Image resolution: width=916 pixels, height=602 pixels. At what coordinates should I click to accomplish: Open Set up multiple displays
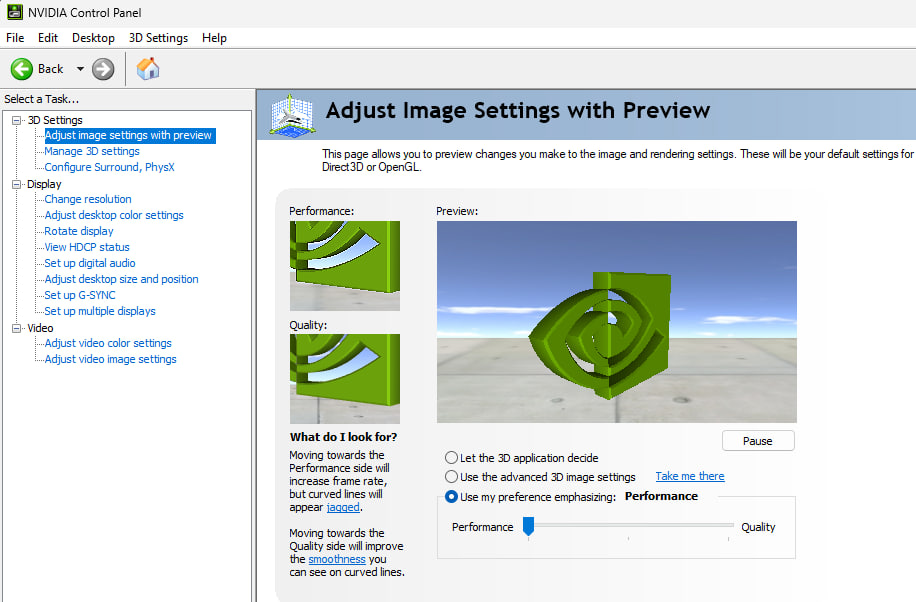(100, 312)
